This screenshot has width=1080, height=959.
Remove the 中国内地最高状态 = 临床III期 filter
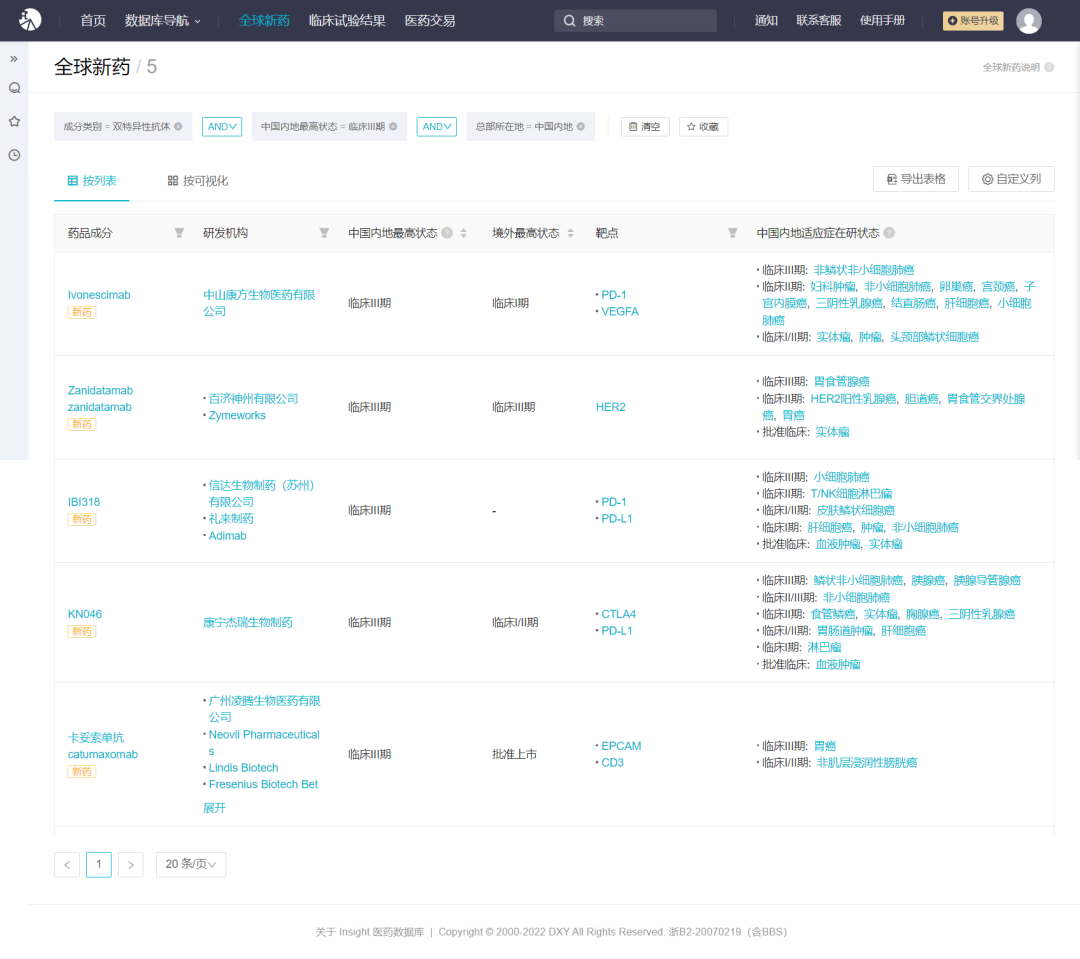393,127
